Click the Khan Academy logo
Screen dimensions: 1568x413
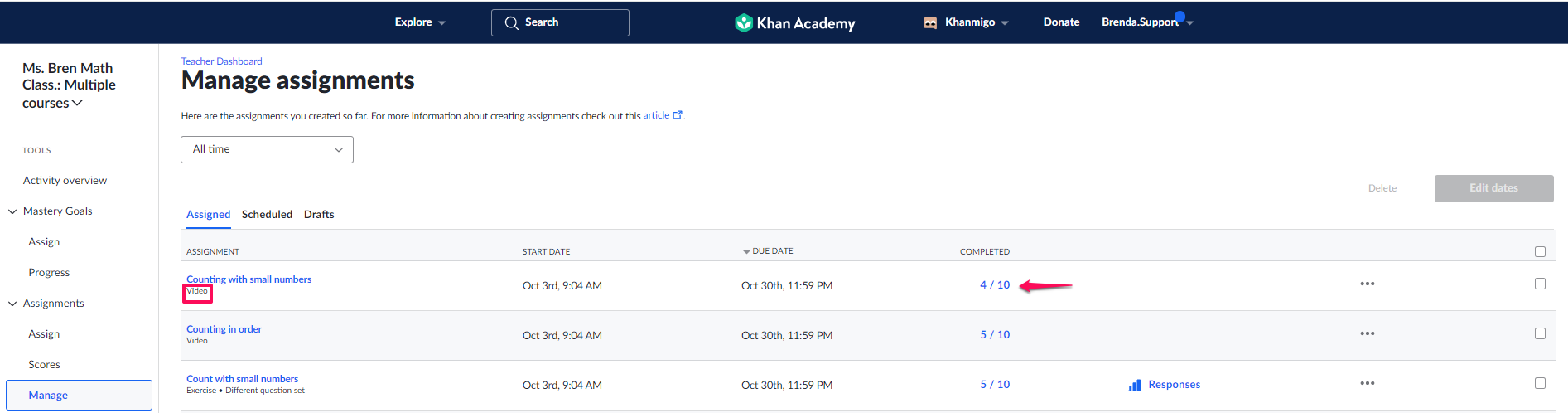tap(794, 23)
